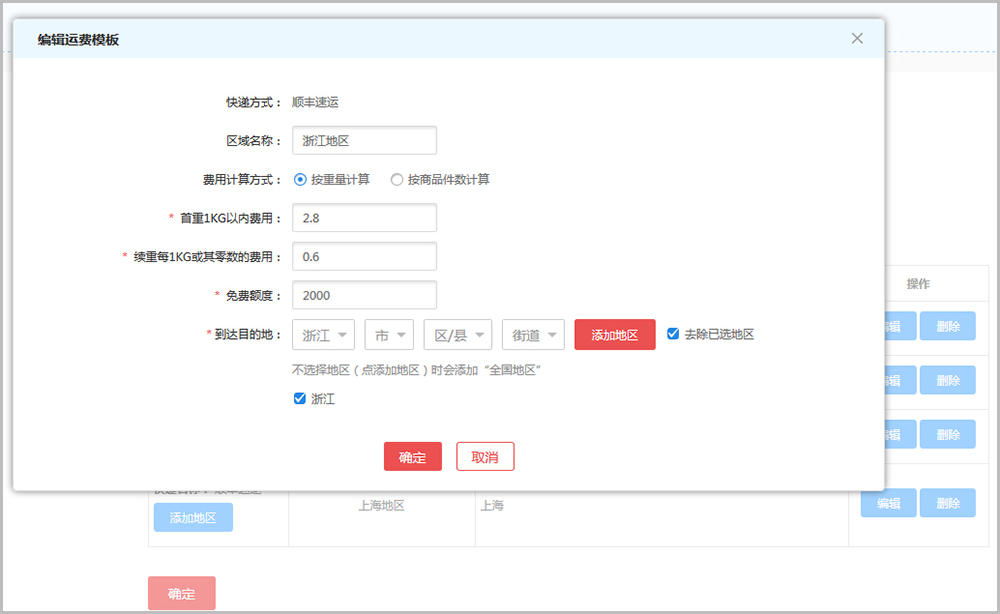Expand the 市 city dropdown
The image size is (1000, 614).
coord(389,335)
